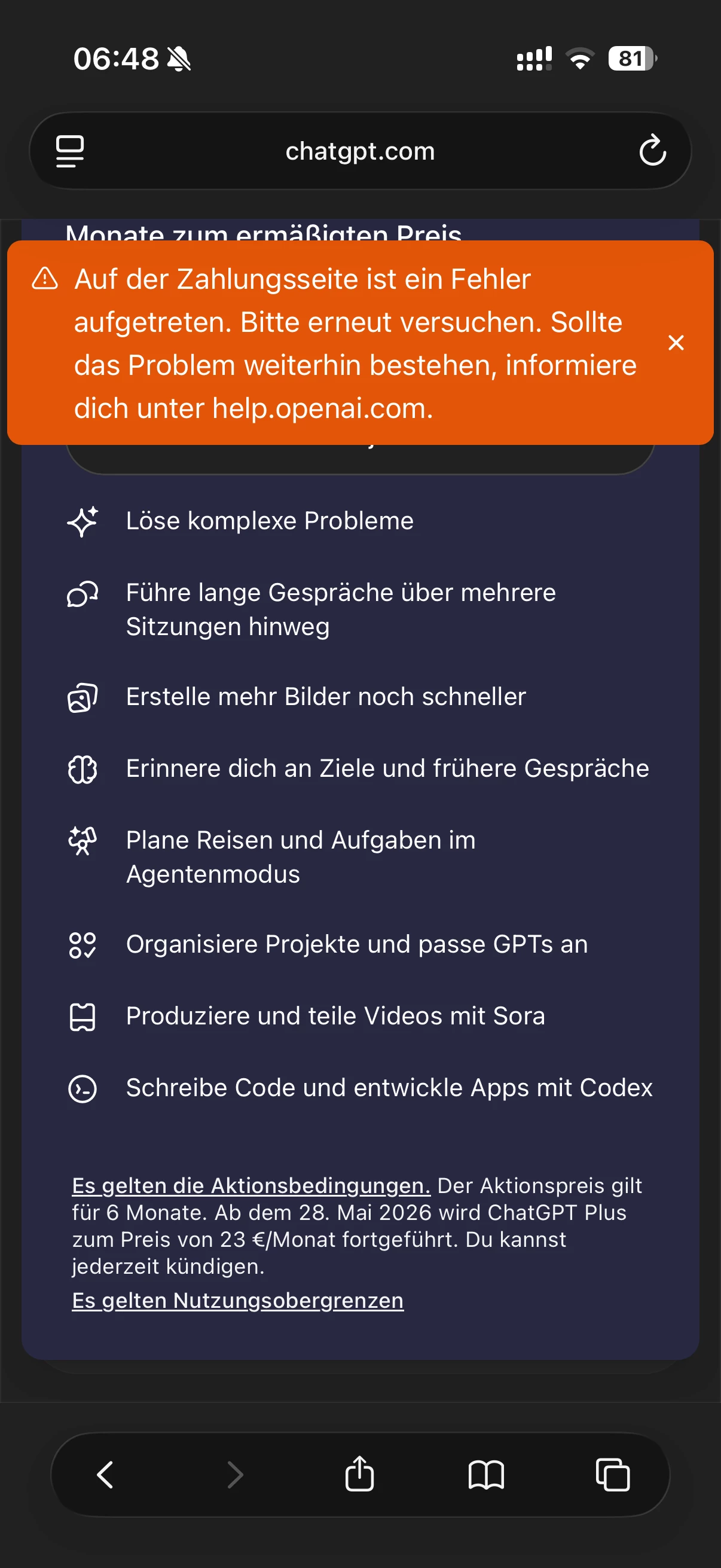Tap the Sora video icon
721x1568 pixels.
tap(82, 1017)
